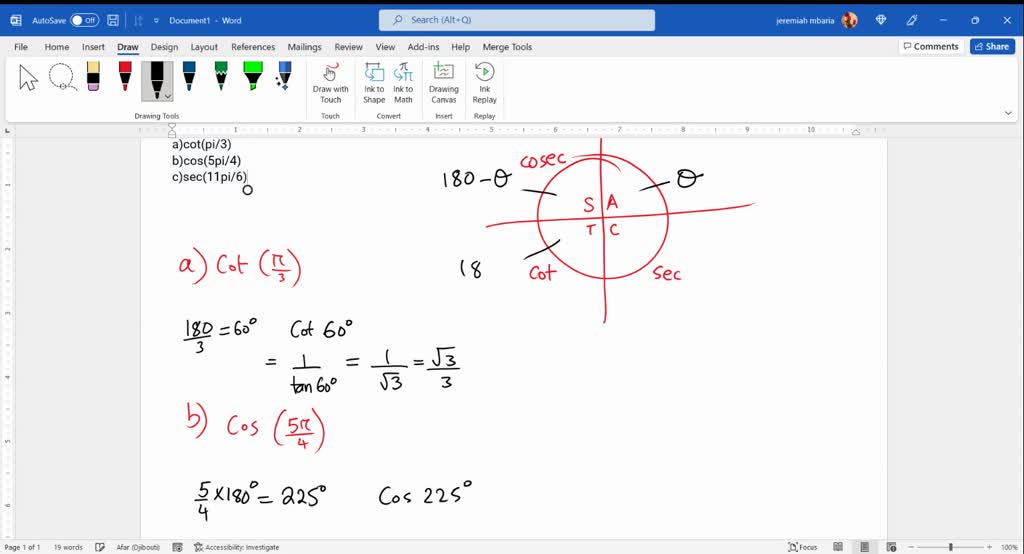Click the right indent marker on ruler

pyautogui.click(x=856, y=131)
